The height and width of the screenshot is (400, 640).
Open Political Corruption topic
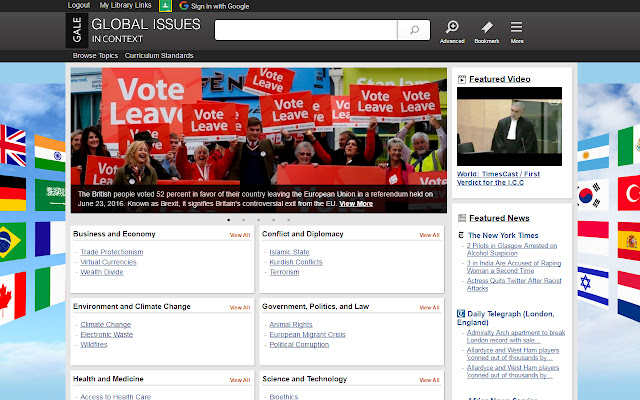(299, 344)
